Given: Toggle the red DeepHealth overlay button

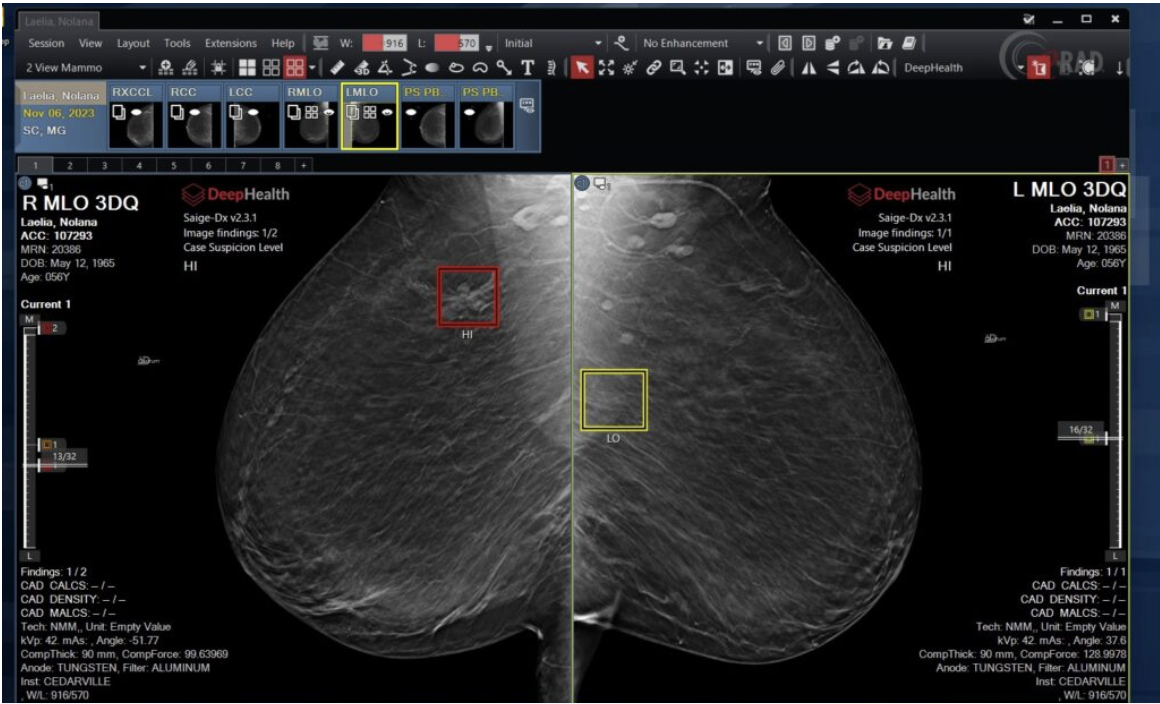Looking at the screenshot, I should pos(1040,68).
